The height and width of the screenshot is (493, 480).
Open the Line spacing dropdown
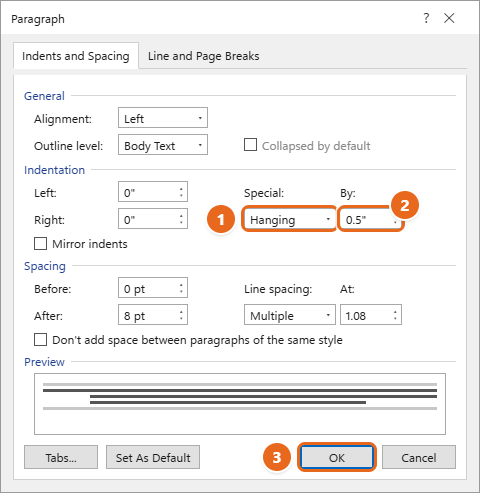tap(289, 315)
